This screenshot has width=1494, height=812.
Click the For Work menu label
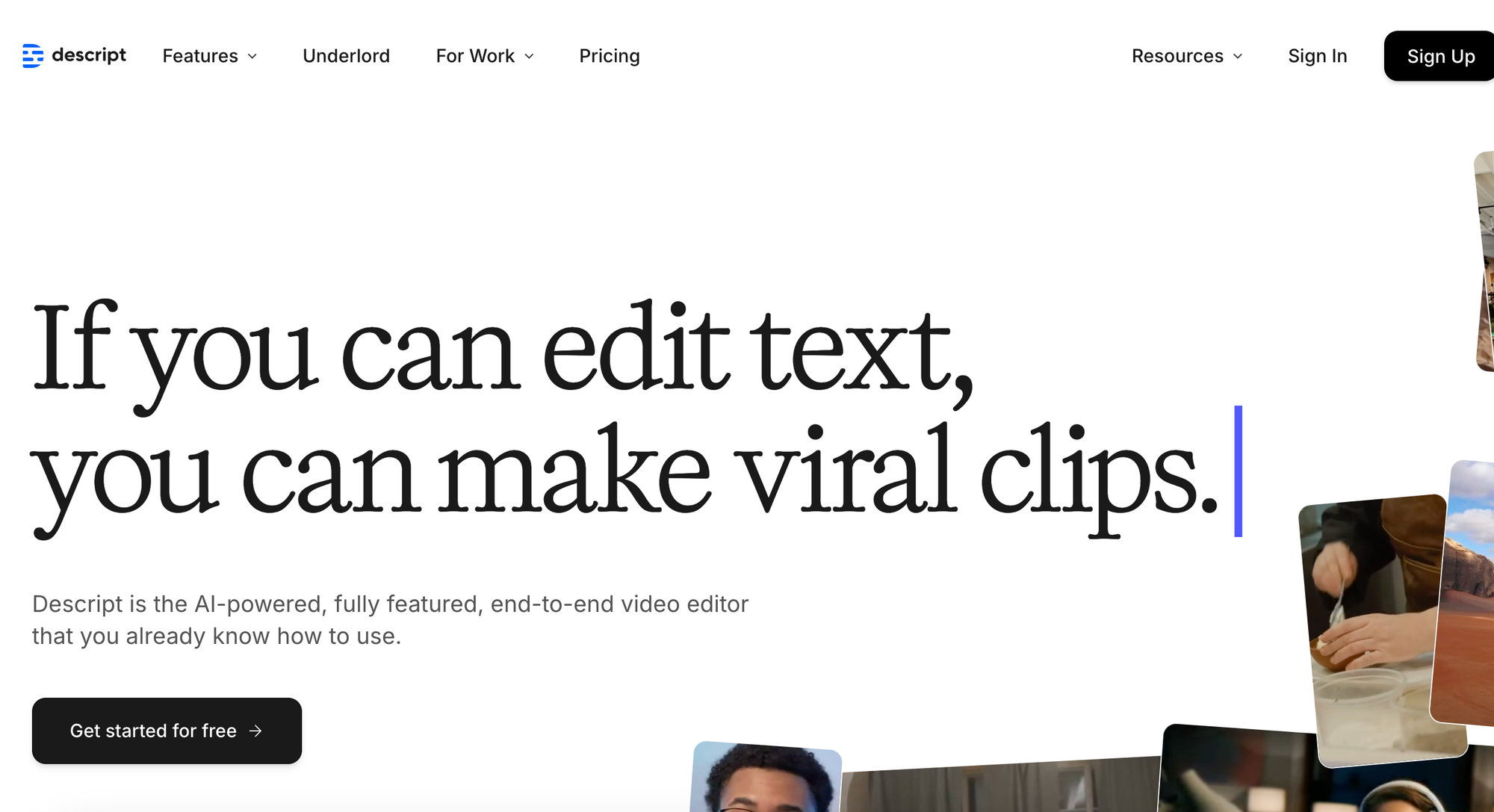coord(475,56)
